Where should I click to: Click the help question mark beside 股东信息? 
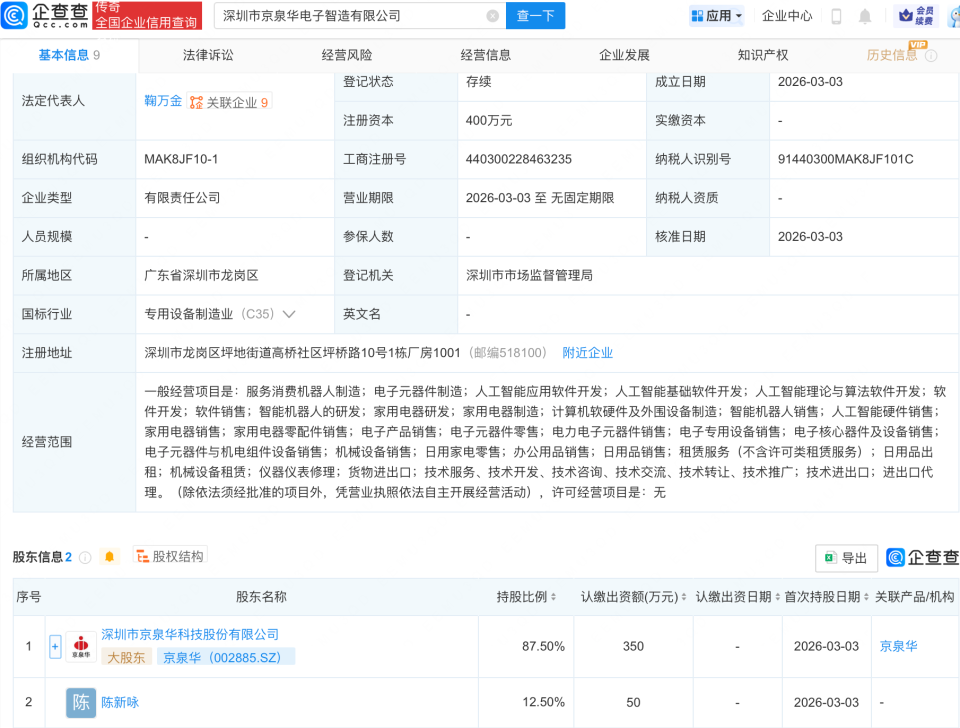[x=84, y=557]
